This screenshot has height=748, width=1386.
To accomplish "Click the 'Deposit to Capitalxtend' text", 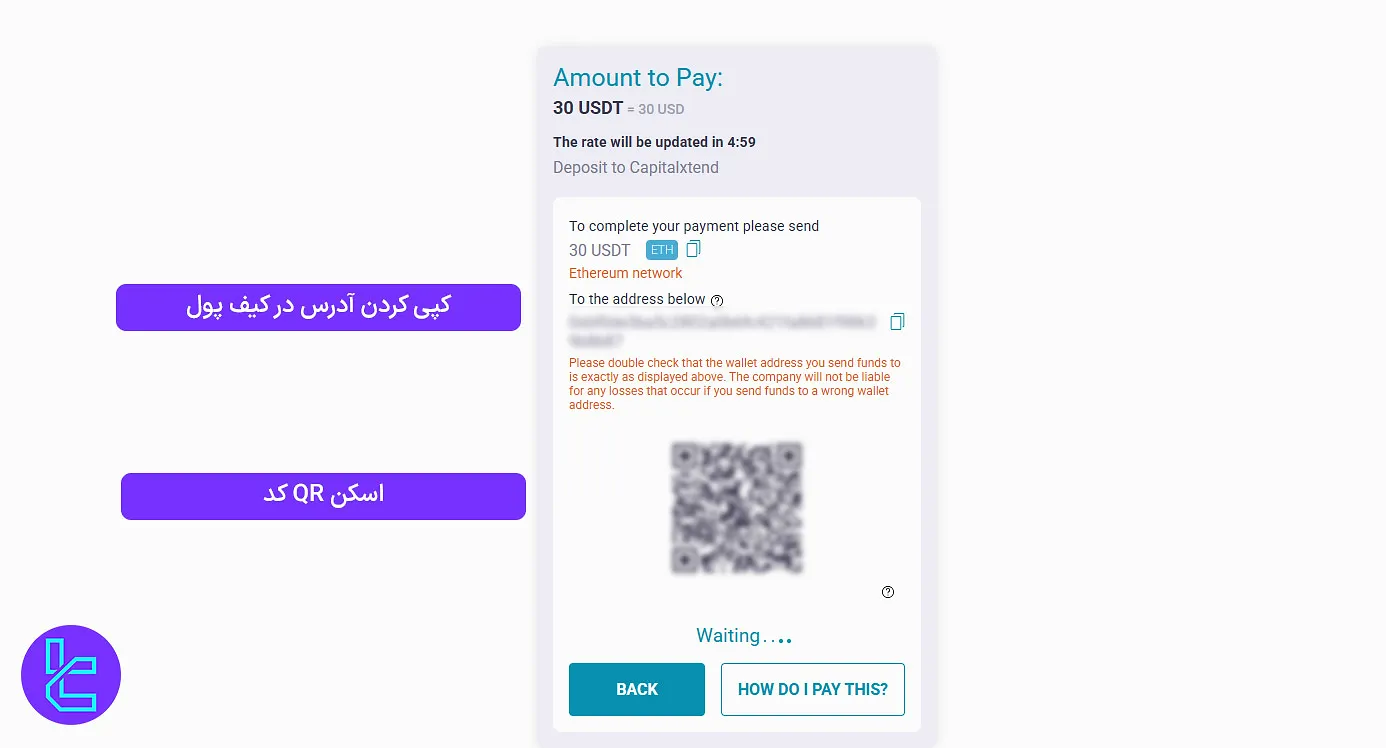I will [636, 167].
